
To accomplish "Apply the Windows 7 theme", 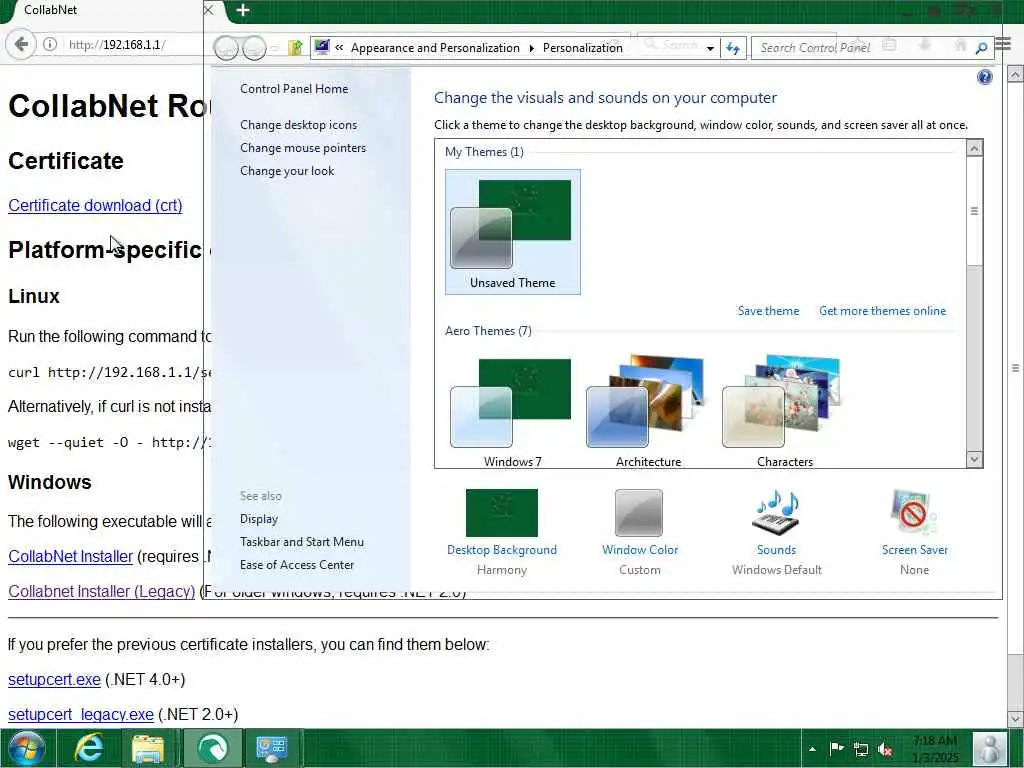I will pos(513,411).
